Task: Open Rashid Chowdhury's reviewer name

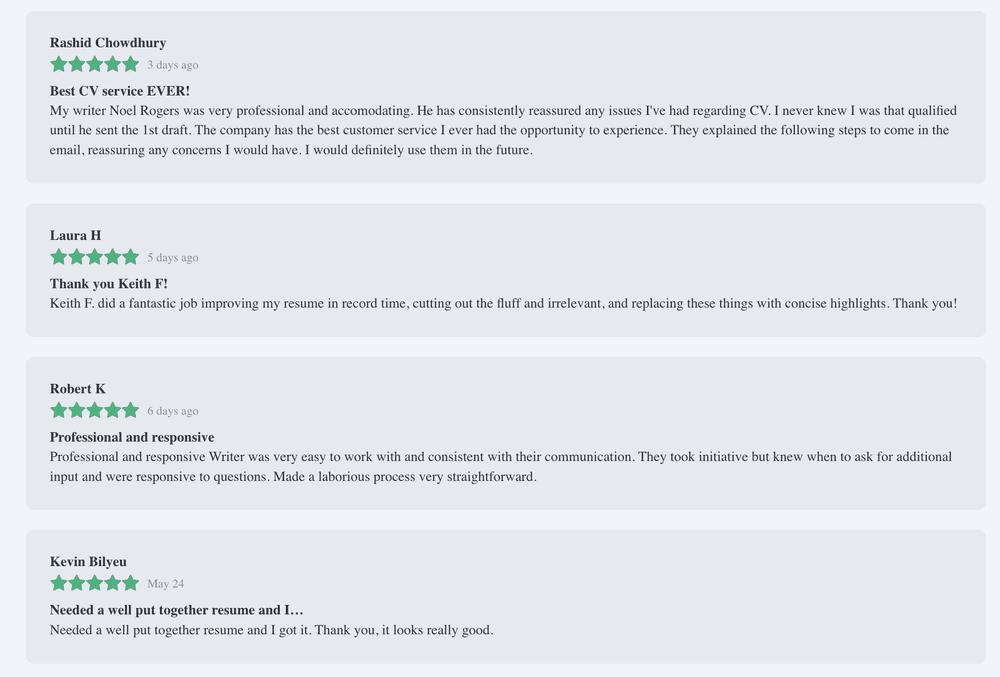Action: pos(108,43)
